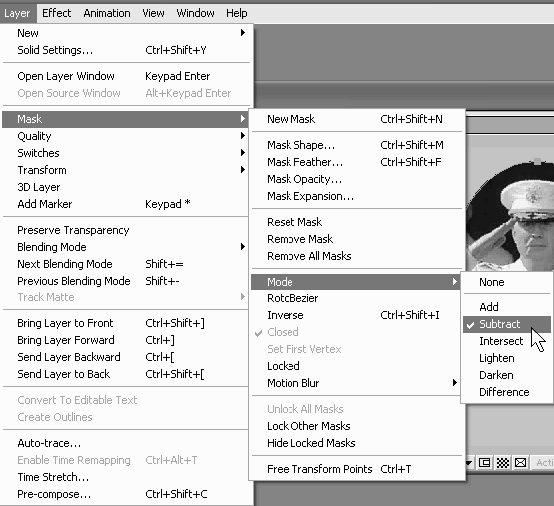This screenshot has width=554, height=506.
Task: Click the Region of Interest icon
Action: coord(484,463)
